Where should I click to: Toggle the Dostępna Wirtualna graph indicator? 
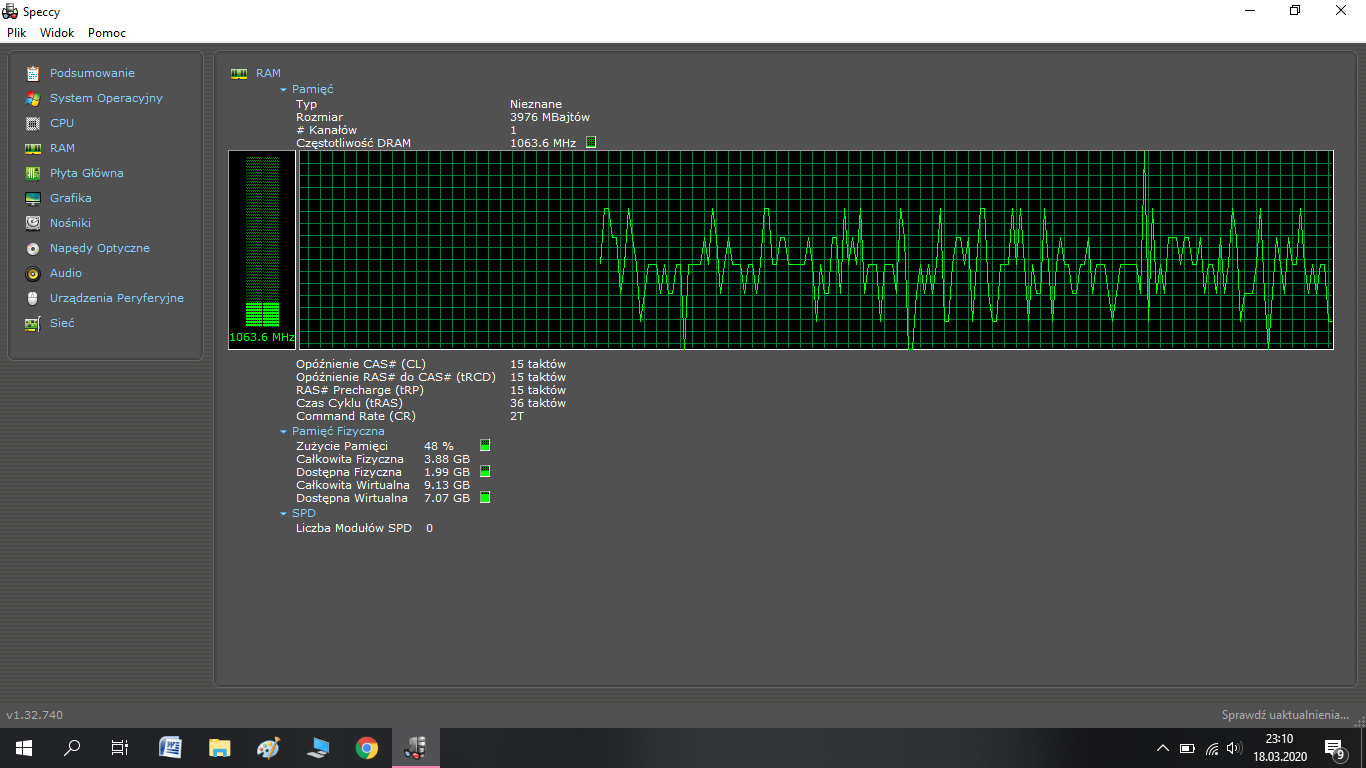pyautogui.click(x=485, y=498)
